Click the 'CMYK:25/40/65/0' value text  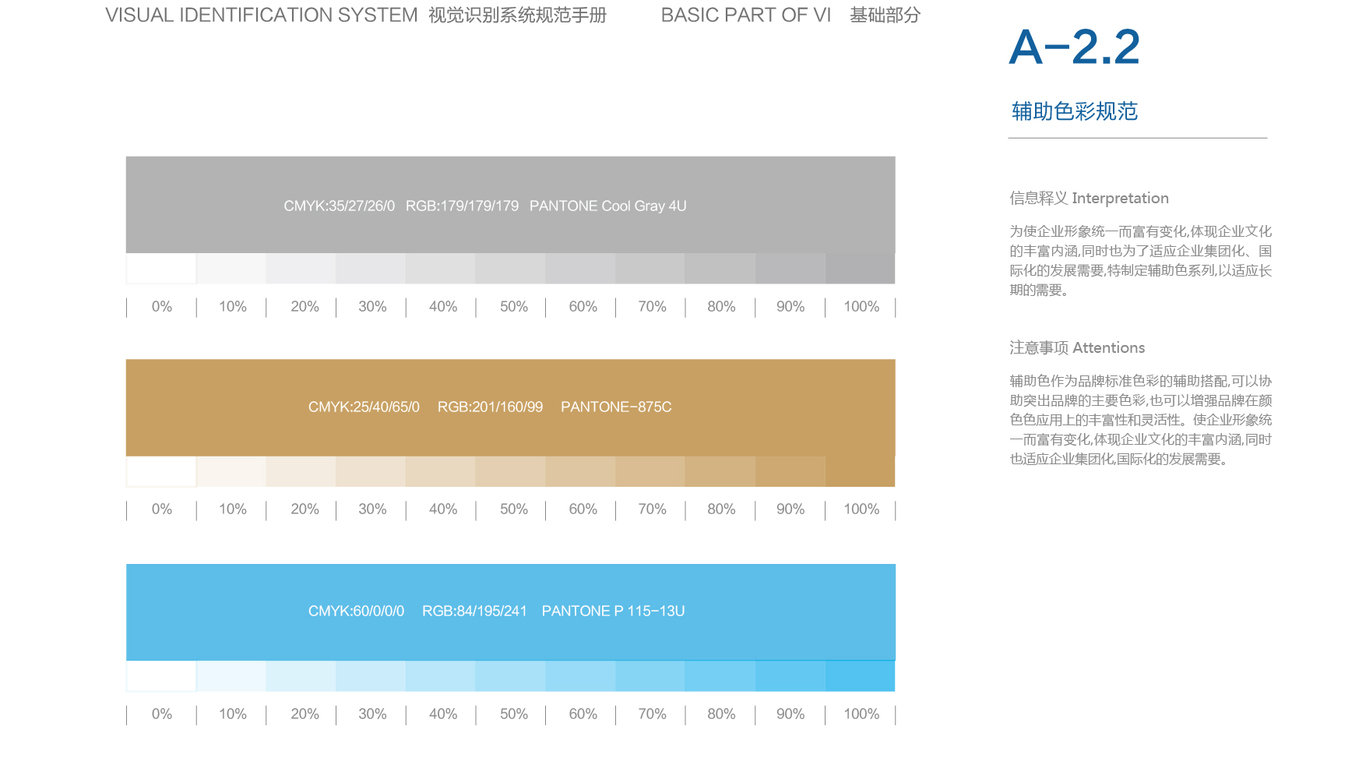pos(364,407)
